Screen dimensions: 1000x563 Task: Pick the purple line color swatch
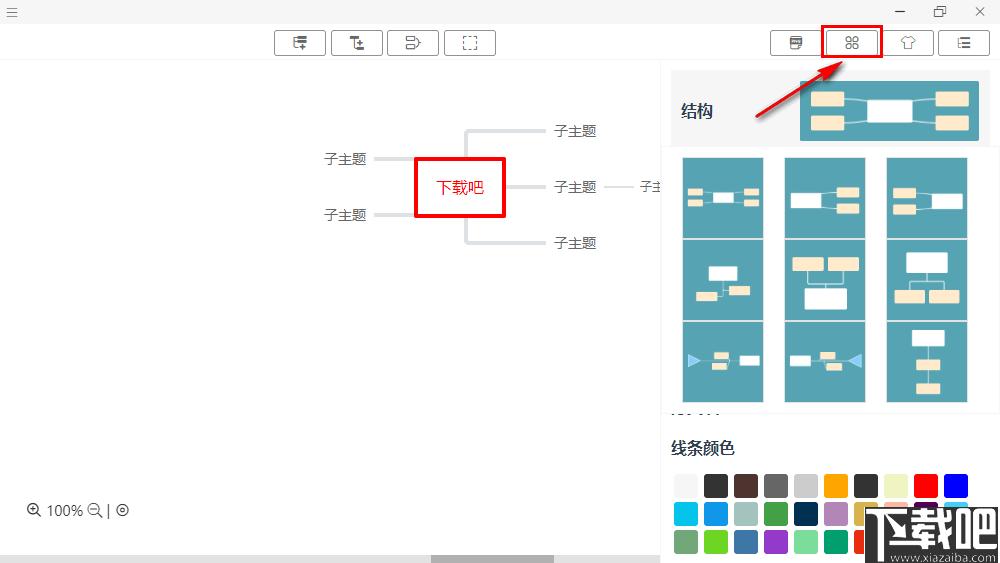tap(776, 542)
